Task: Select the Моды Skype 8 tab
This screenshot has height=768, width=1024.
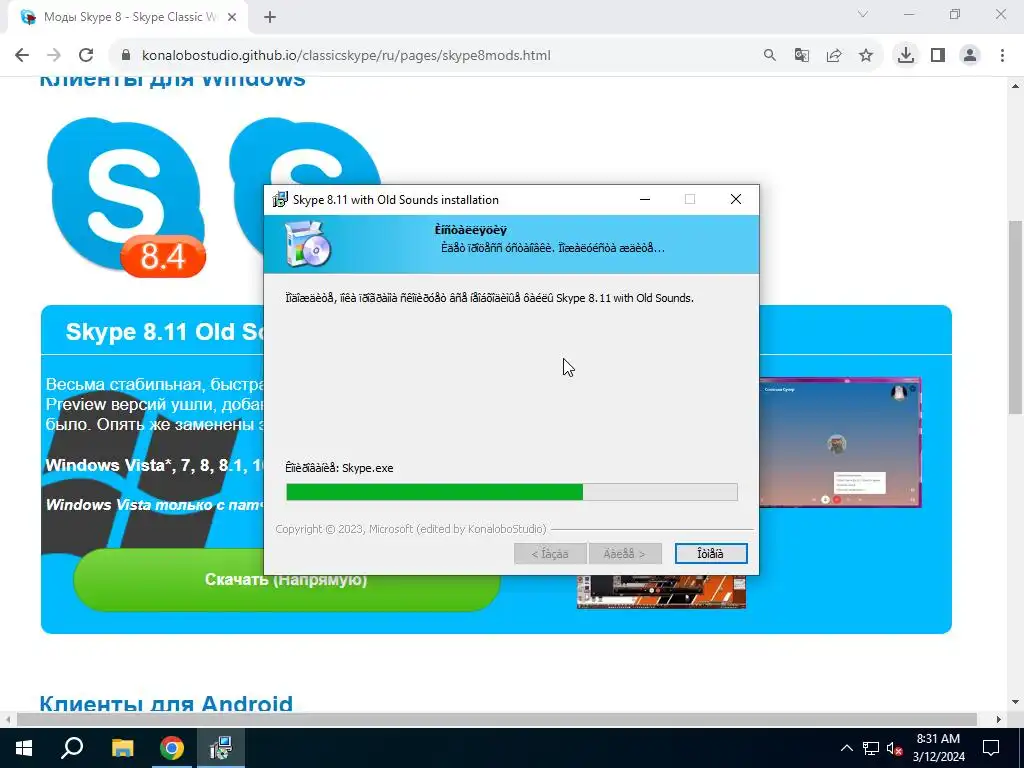Action: pyautogui.click(x=128, y=18)
